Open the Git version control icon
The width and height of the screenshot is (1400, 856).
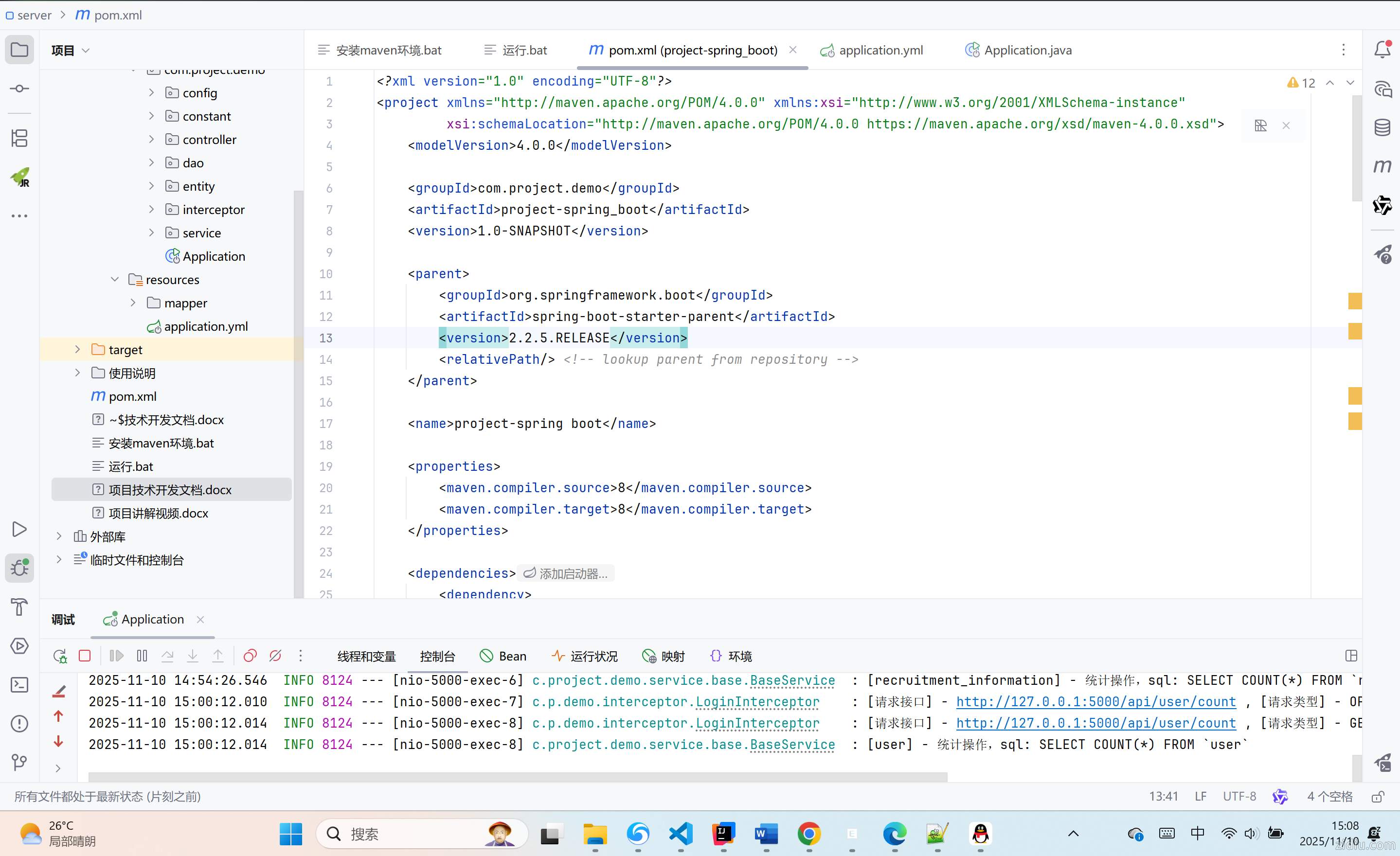[19, 761]
